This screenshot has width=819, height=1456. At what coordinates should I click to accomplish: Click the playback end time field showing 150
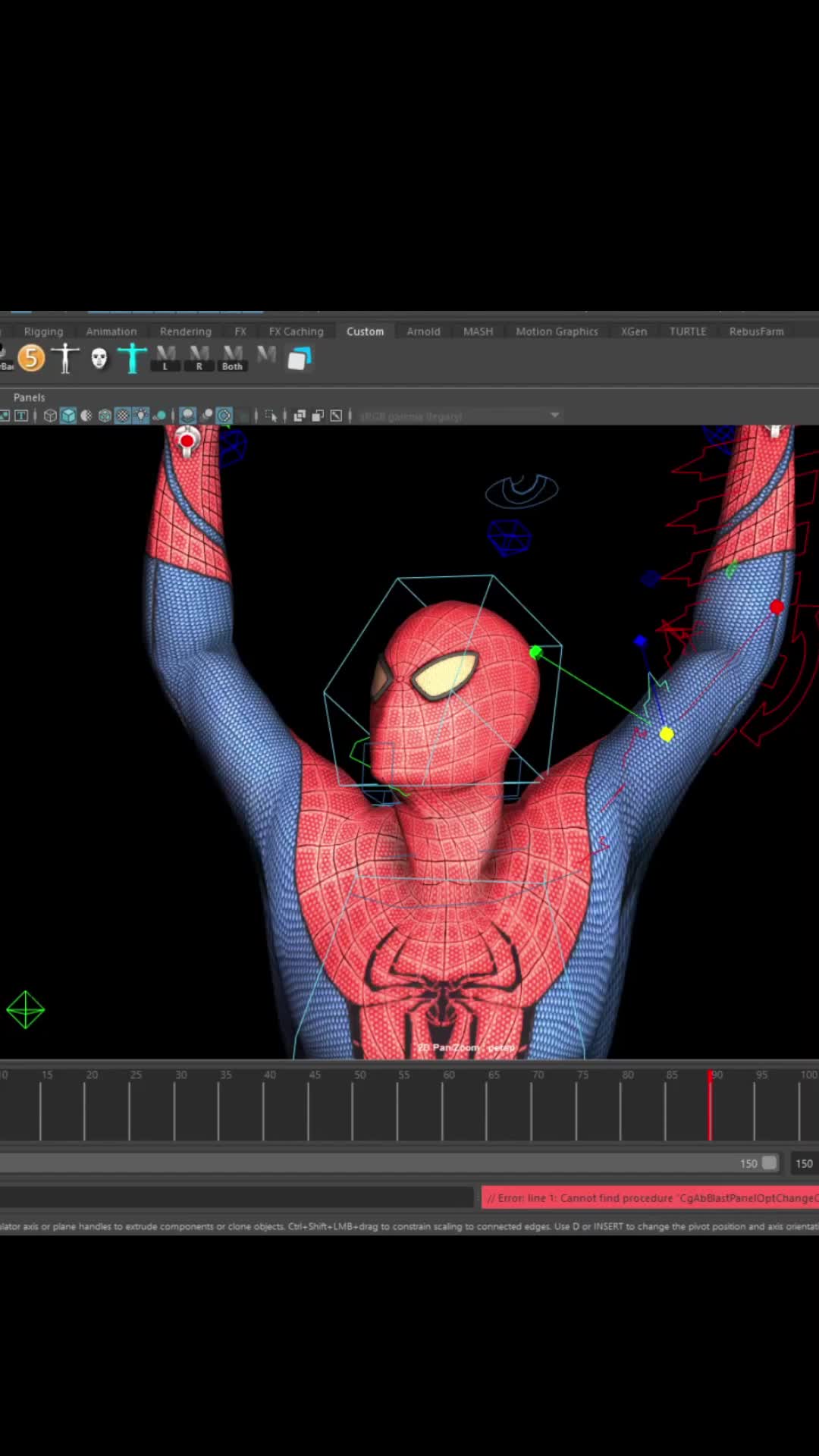click(x=804, y=1163)
